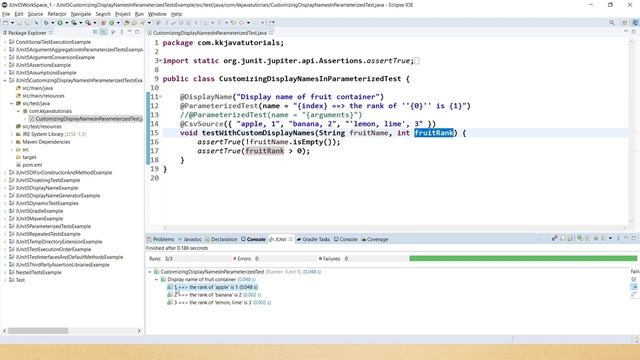The width and height of the screenshot is (640, 360).
Task: Switch to the Coverage tab
Action: (375, 239)
